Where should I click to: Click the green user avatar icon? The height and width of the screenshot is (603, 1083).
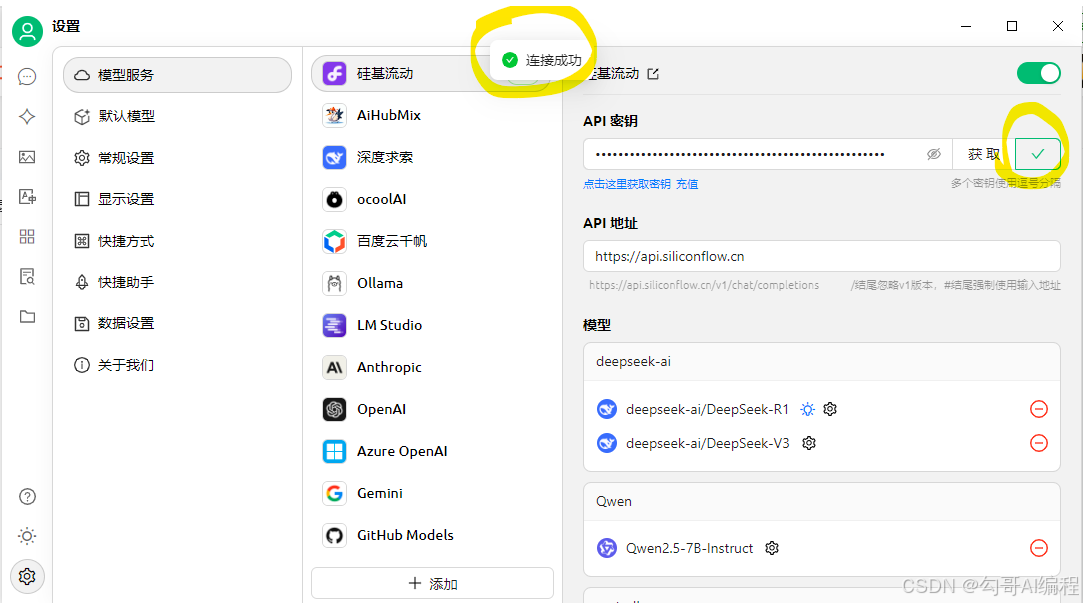pyautogui.click(x=28, y=31)
